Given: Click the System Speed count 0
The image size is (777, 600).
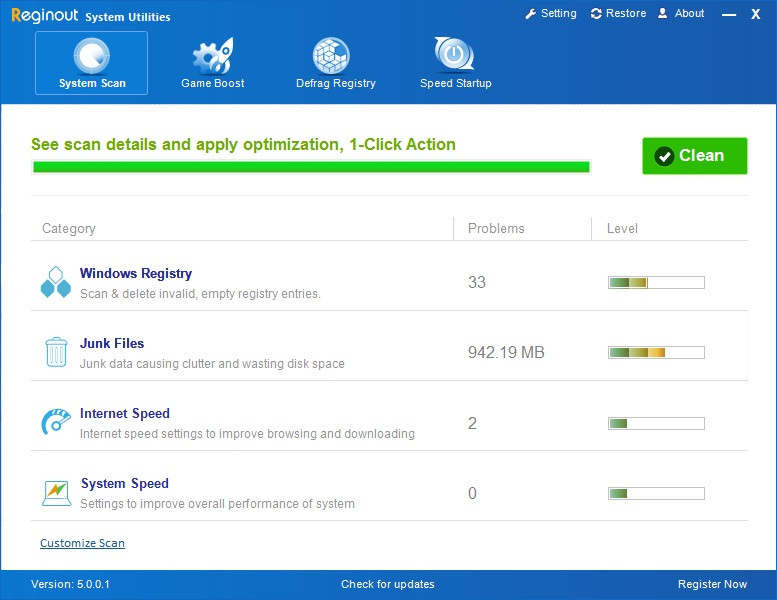Looking at the screenshot, I should coord(472,493).
